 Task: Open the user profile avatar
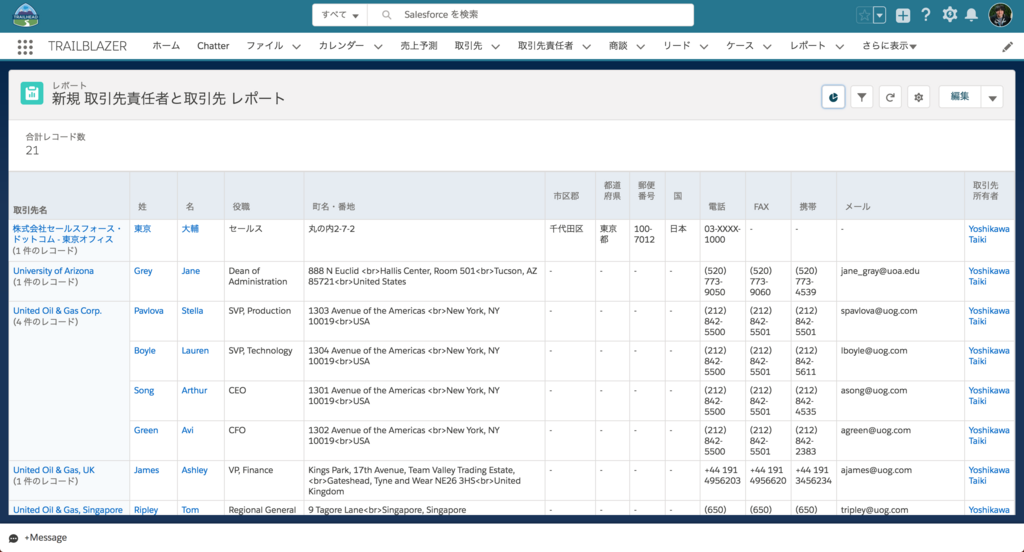click(x=1000, y=14)
